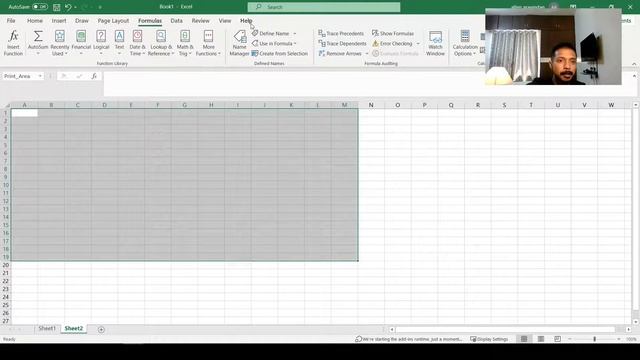Open the Name Manager
640x360 pixels.
(239, 43)
